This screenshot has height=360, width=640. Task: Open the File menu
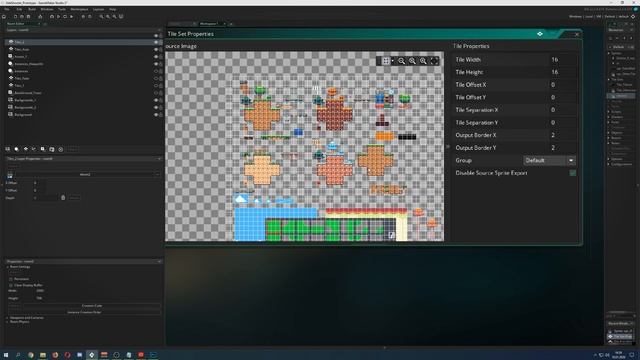7,9
